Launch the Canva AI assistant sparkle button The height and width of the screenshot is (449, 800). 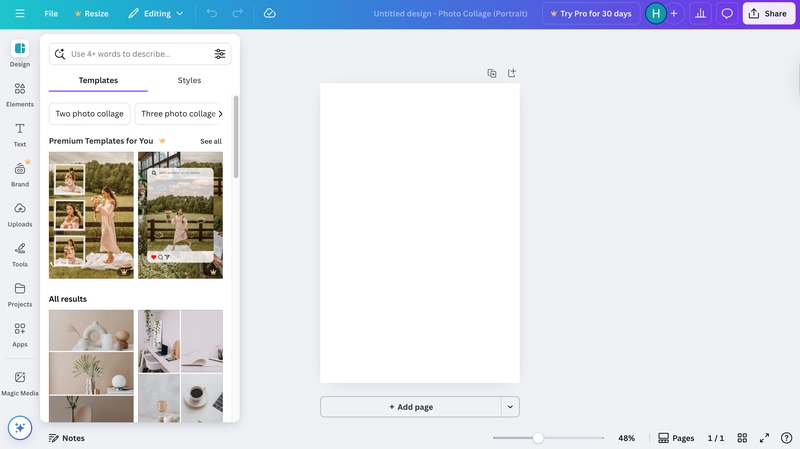(20, 428)
